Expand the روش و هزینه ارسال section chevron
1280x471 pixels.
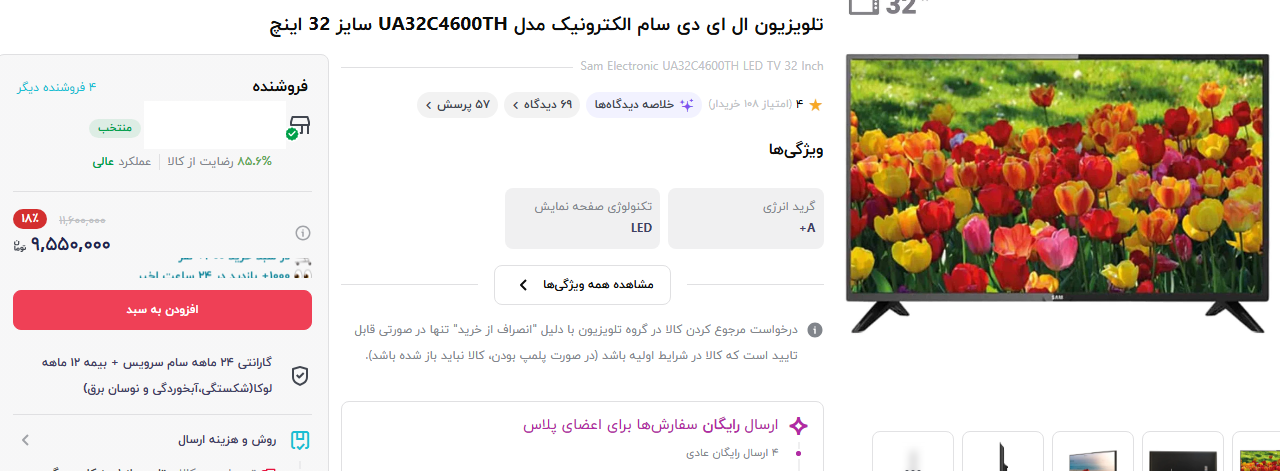point(25,440)
